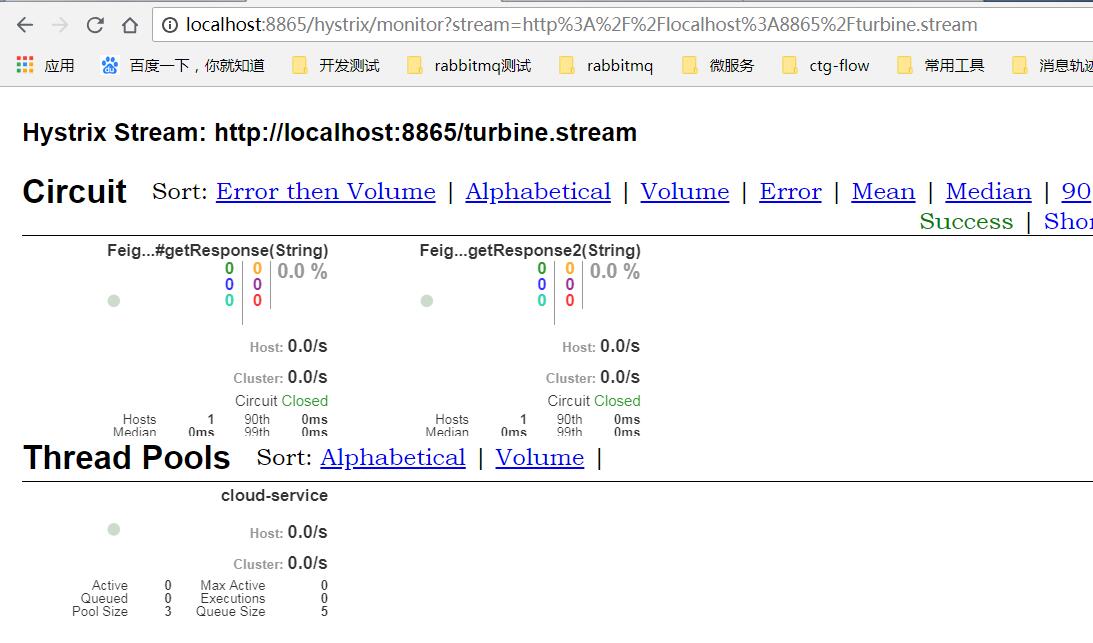Screen dimensions: 1093x643
Task: Open the rabbitmq bookmark folder
Action: [x=606, y=66]
